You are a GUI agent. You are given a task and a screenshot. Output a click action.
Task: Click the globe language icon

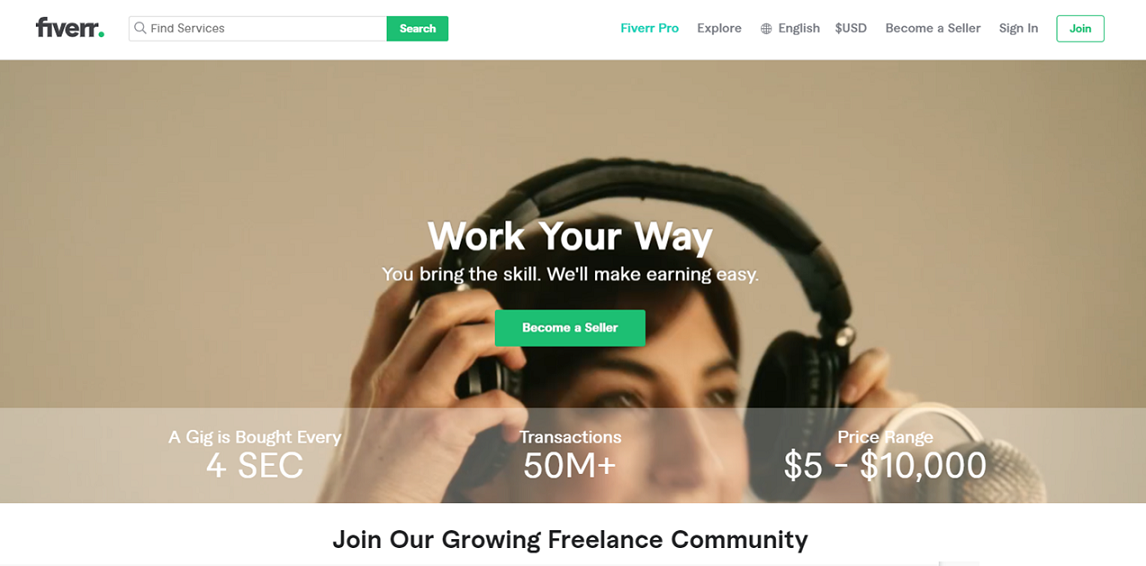(766, 29)
